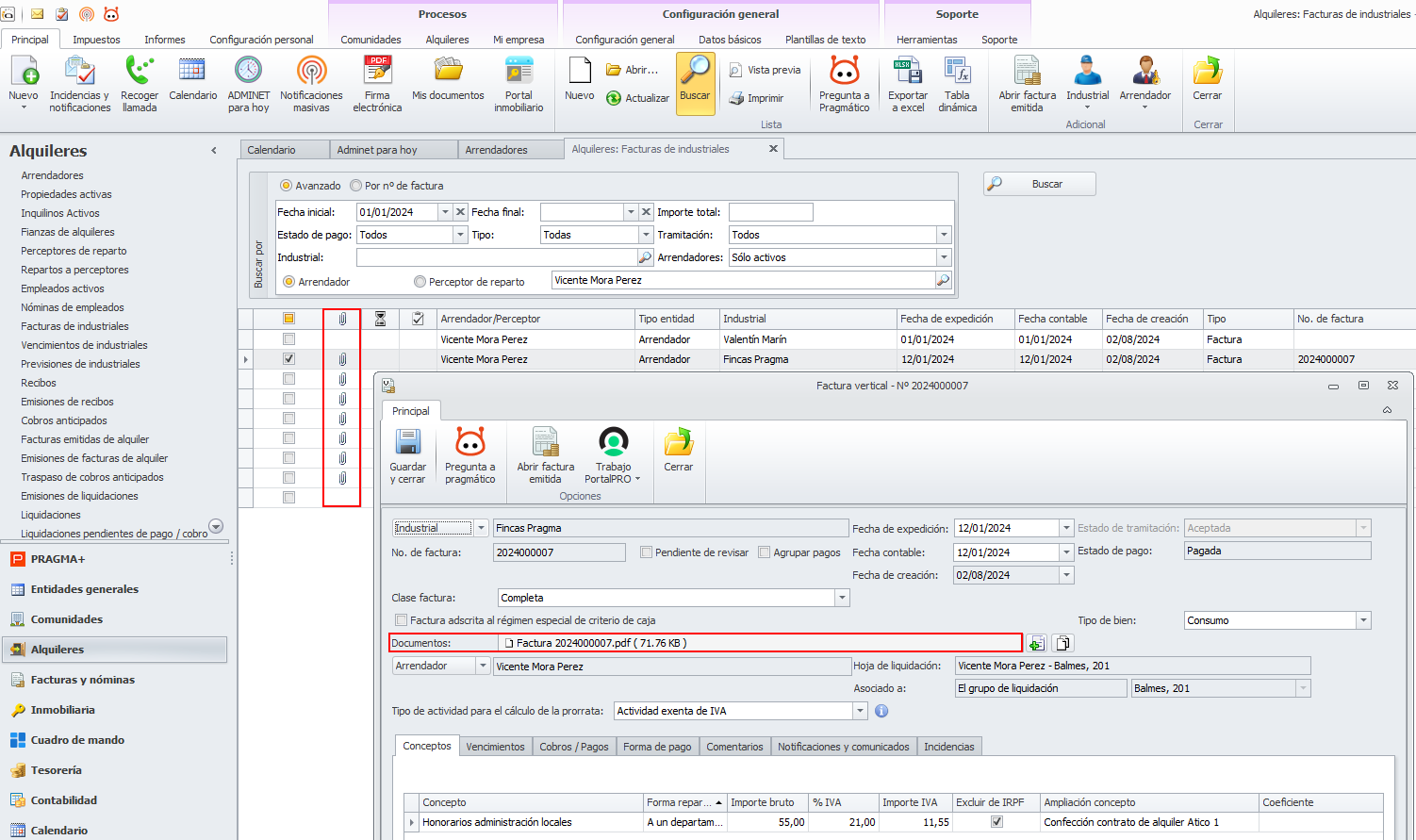Enable Agrupar pagos checkbox
The height and width of the screenshot is (840, 1416).
(765, 552)
